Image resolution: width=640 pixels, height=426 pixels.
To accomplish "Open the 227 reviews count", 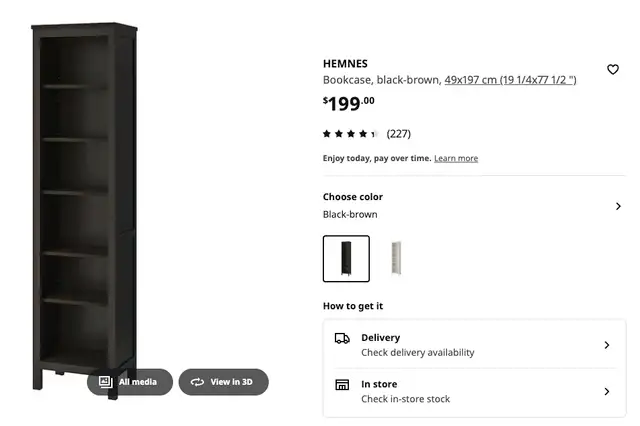I will point(399,134).
